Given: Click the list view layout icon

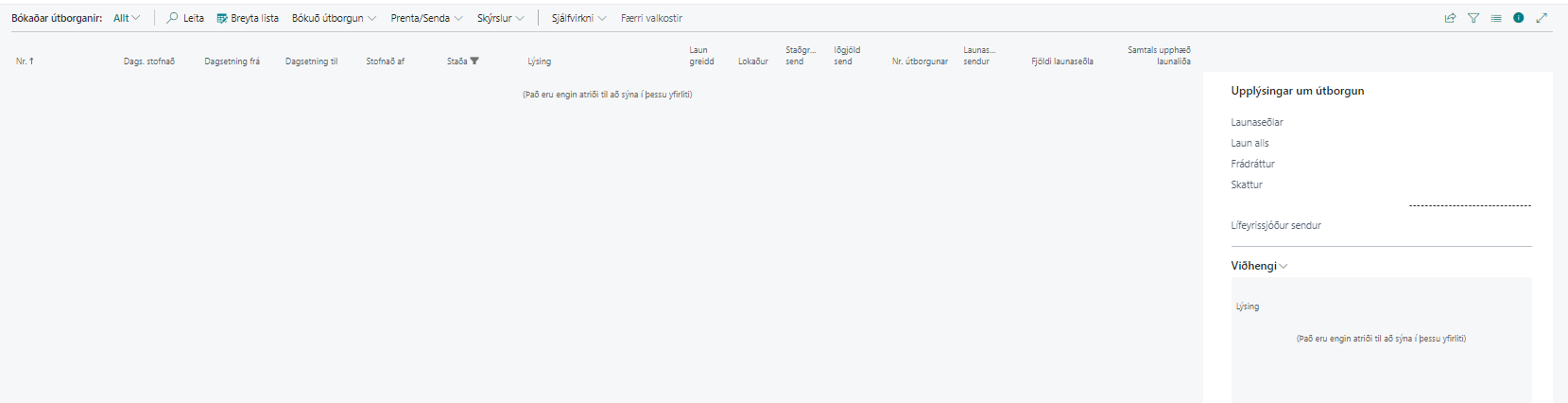Looking at the screenshot, I should (x=1496, y=18).
